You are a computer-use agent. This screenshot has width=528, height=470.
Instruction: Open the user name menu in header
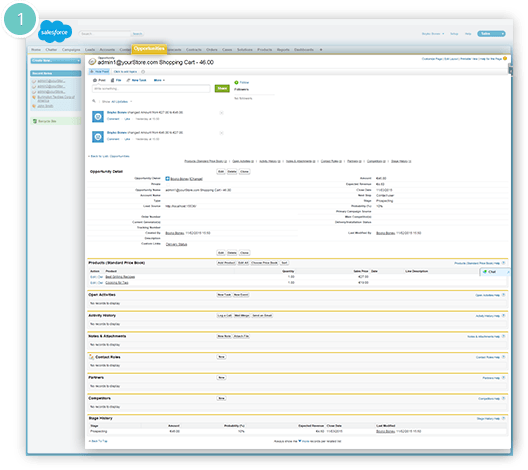point(433,34)
